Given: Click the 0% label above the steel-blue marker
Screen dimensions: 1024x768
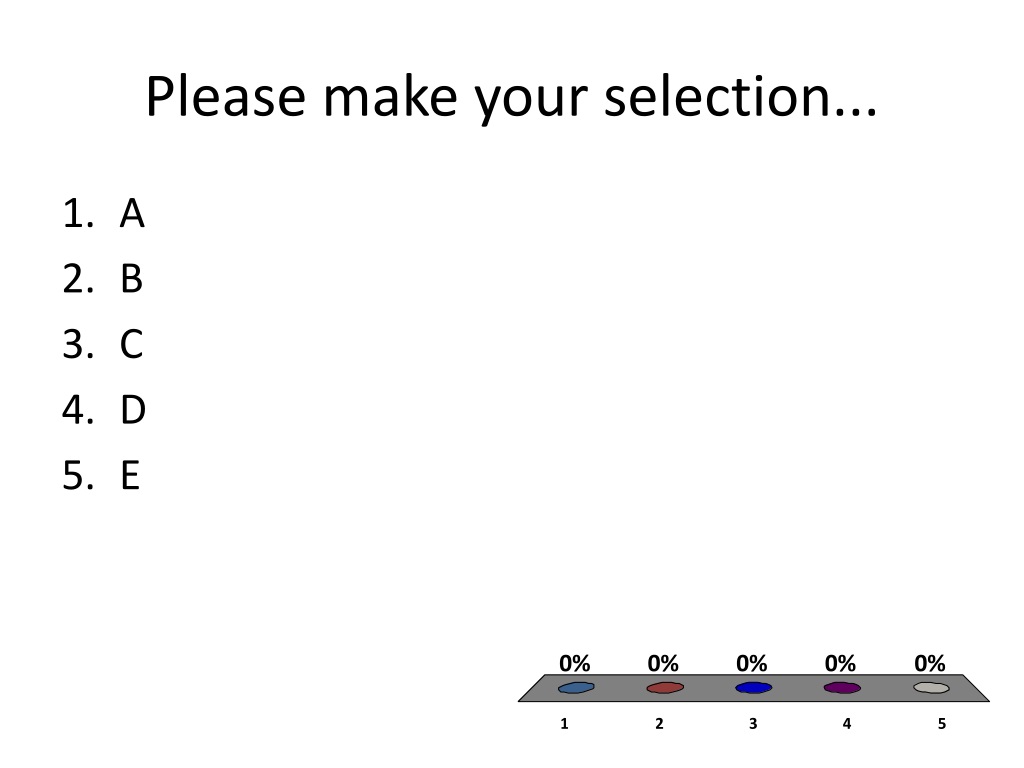Looking at the screenshot, I should (x=575, y=664).
